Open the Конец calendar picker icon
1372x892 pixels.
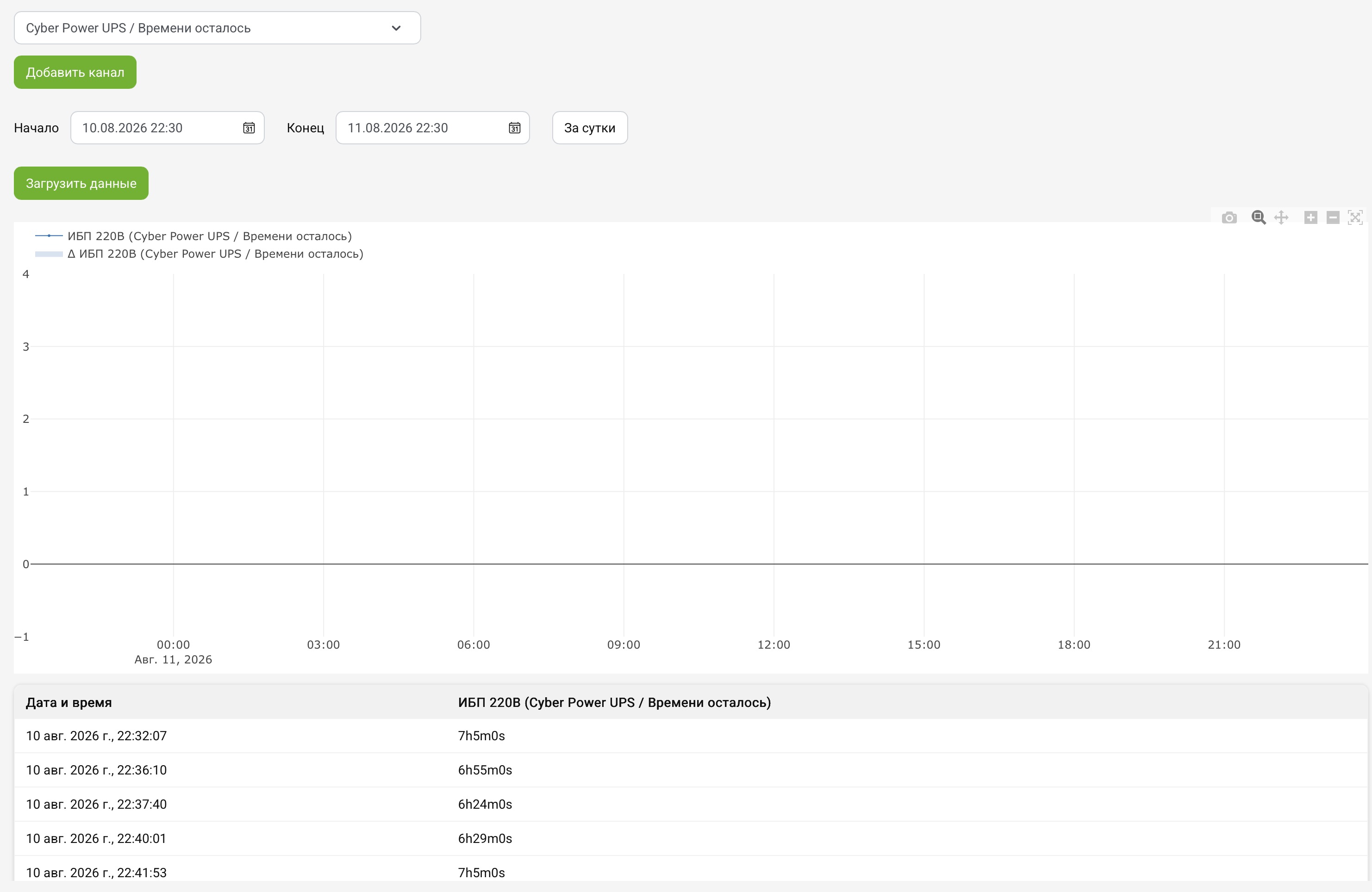point(515,128)
